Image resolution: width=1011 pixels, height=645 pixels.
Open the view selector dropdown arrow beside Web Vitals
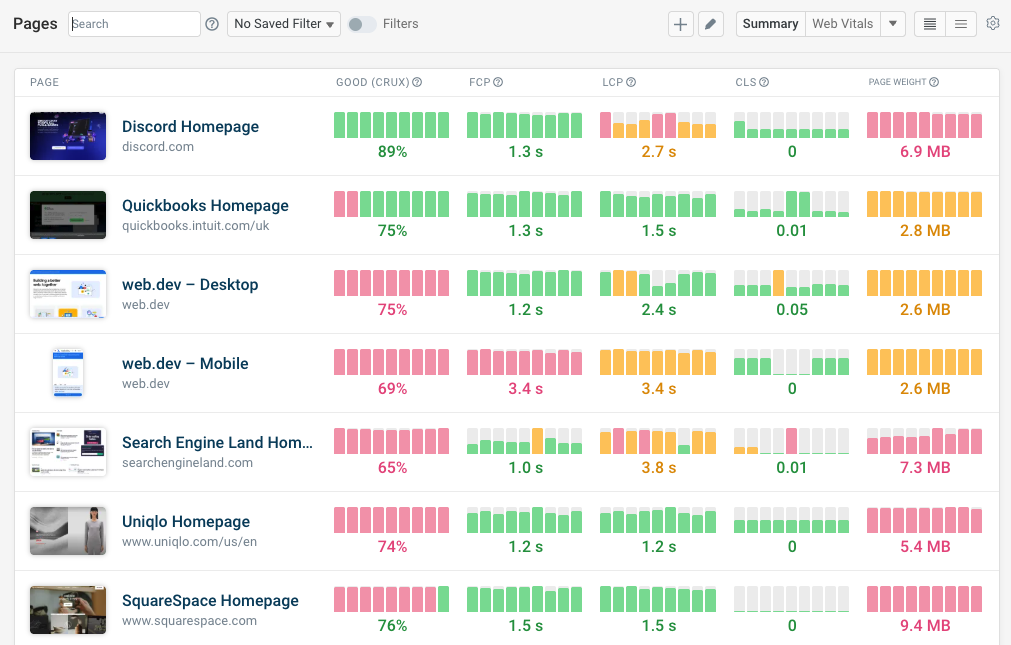click(x=893, y=23)
